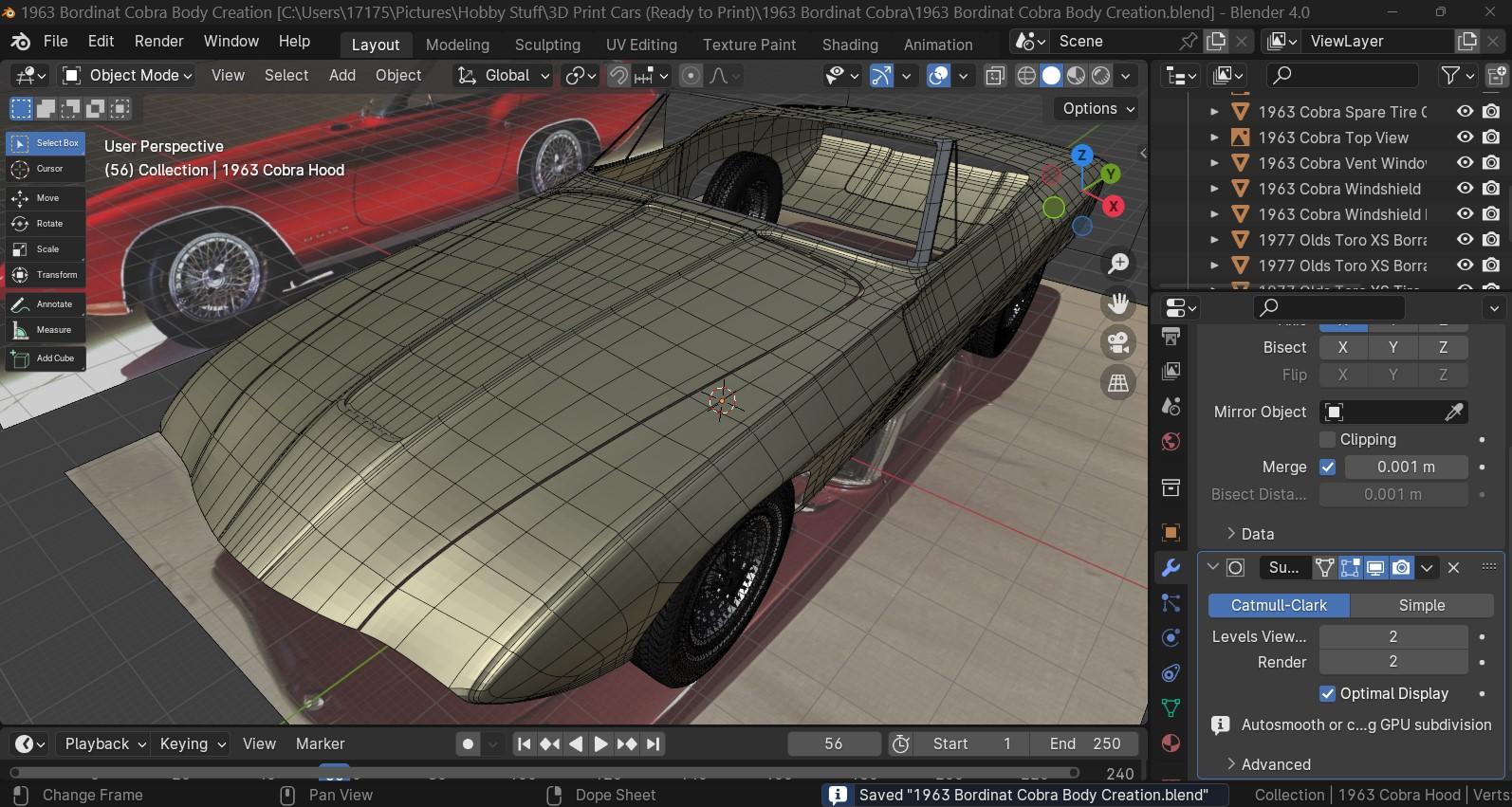
Task: Open the Playback dropdown
Action: point(104,744)
